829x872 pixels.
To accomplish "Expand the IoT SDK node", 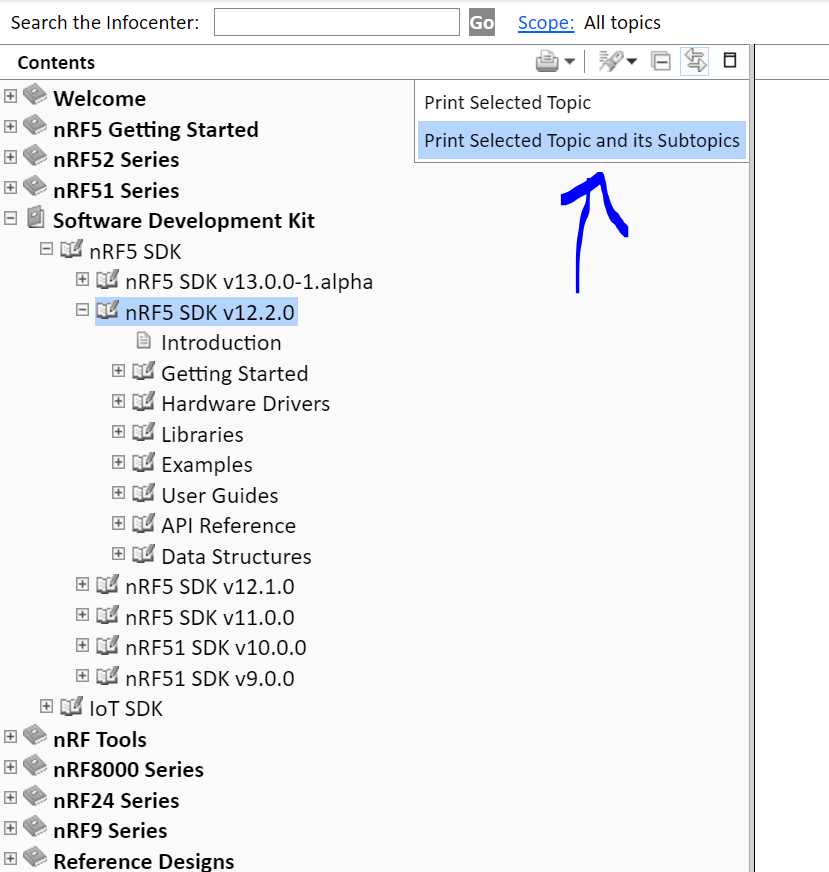I will coord(47,706).
